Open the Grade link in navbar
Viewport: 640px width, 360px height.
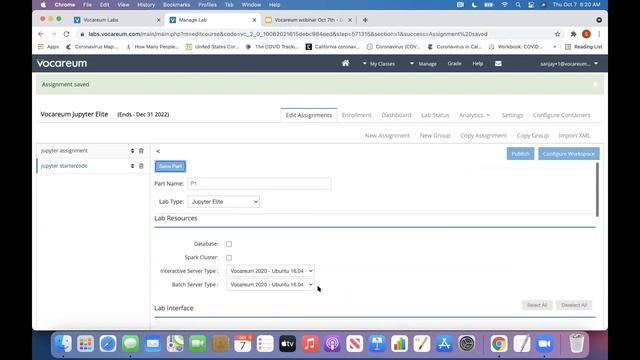click(x=454, y=64)
